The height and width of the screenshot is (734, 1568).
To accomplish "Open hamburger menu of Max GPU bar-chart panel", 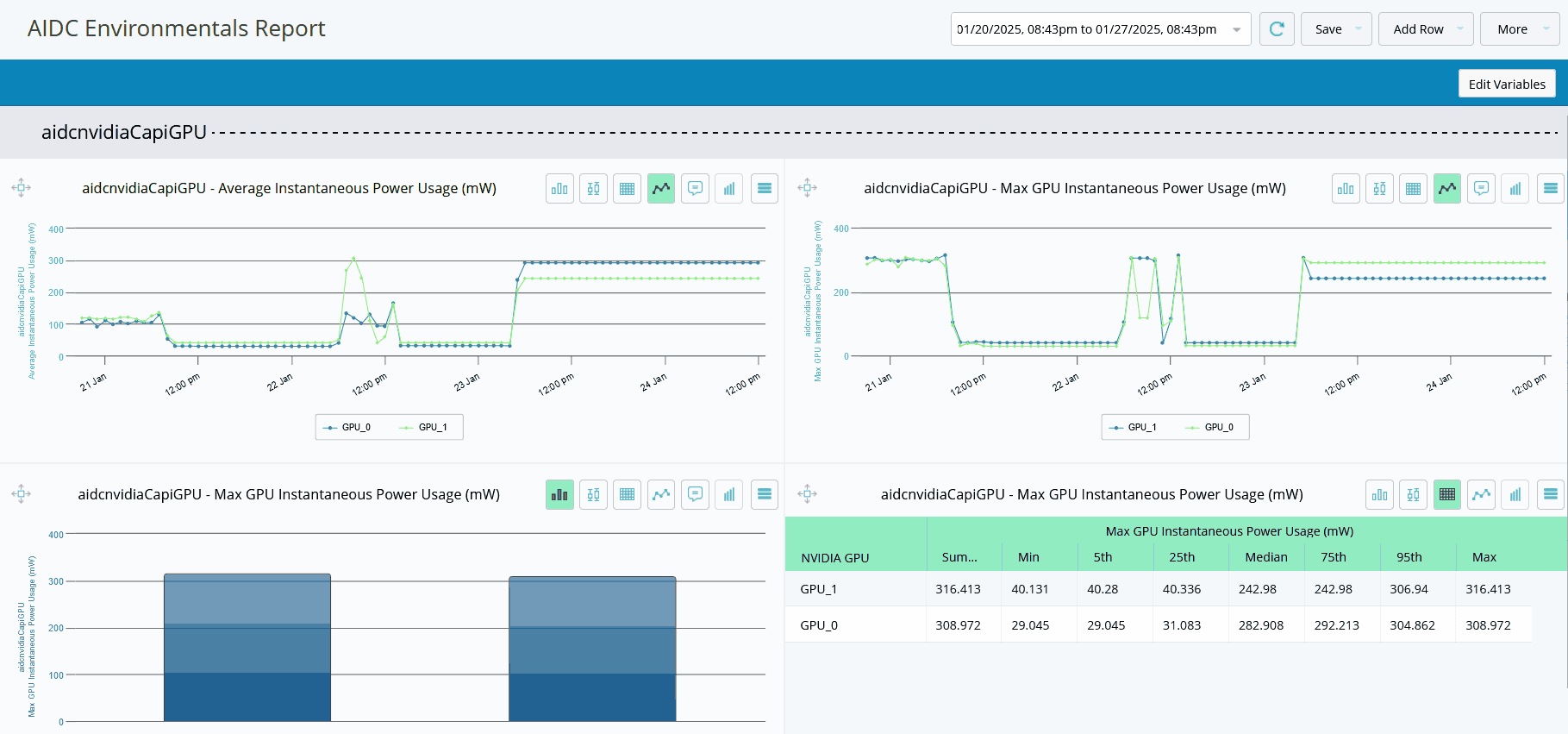I will [x=764, y=495].
